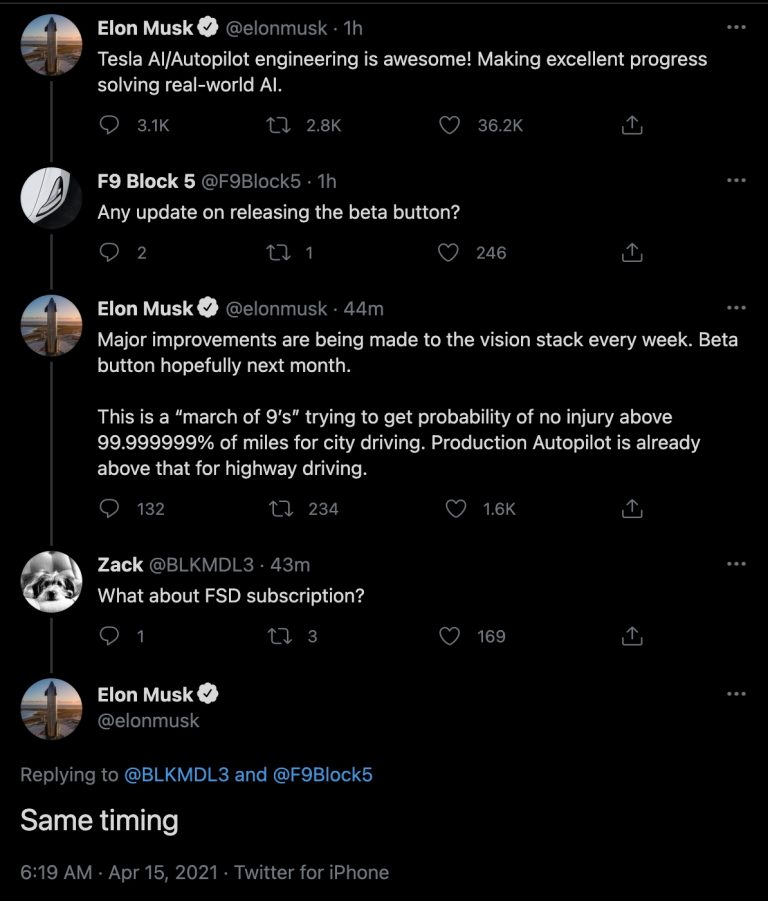Retweet F9 Block 5's beta button tweet
Screen dimensions: 768x901
click(279, 252)
